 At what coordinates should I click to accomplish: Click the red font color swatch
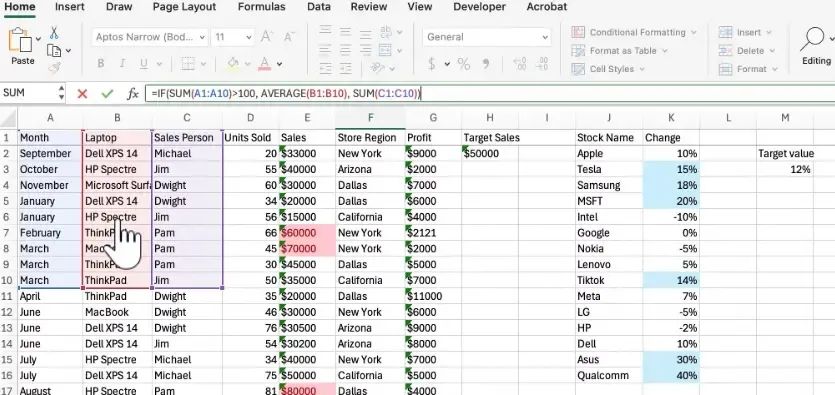265,64
